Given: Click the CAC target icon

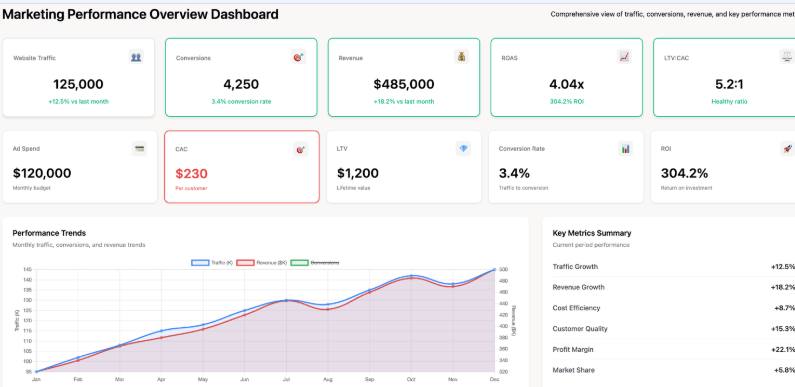Looking at the screenshot, I should [301, 149].
